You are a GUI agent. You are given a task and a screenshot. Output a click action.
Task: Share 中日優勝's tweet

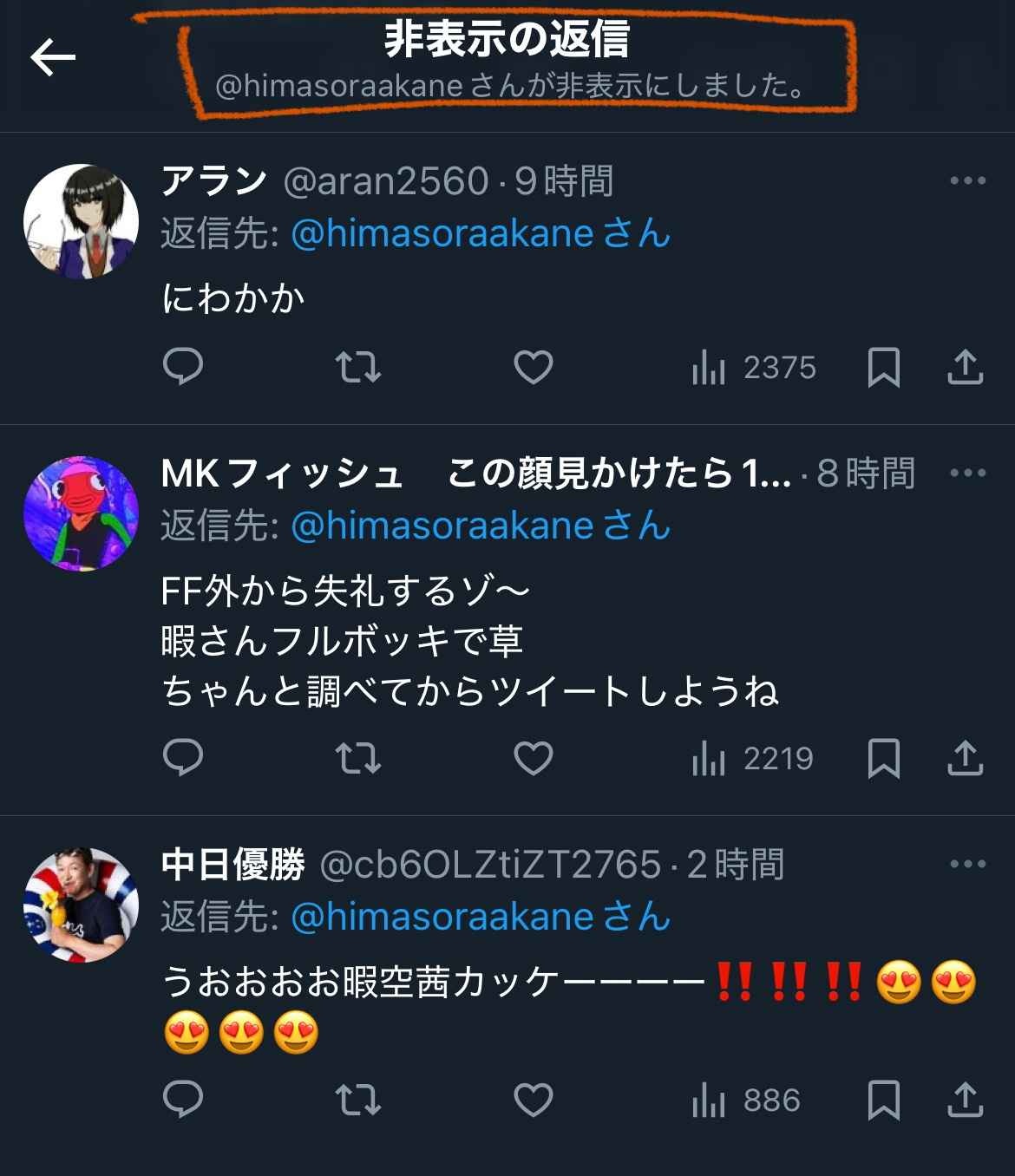click(x=965, y=1100)
